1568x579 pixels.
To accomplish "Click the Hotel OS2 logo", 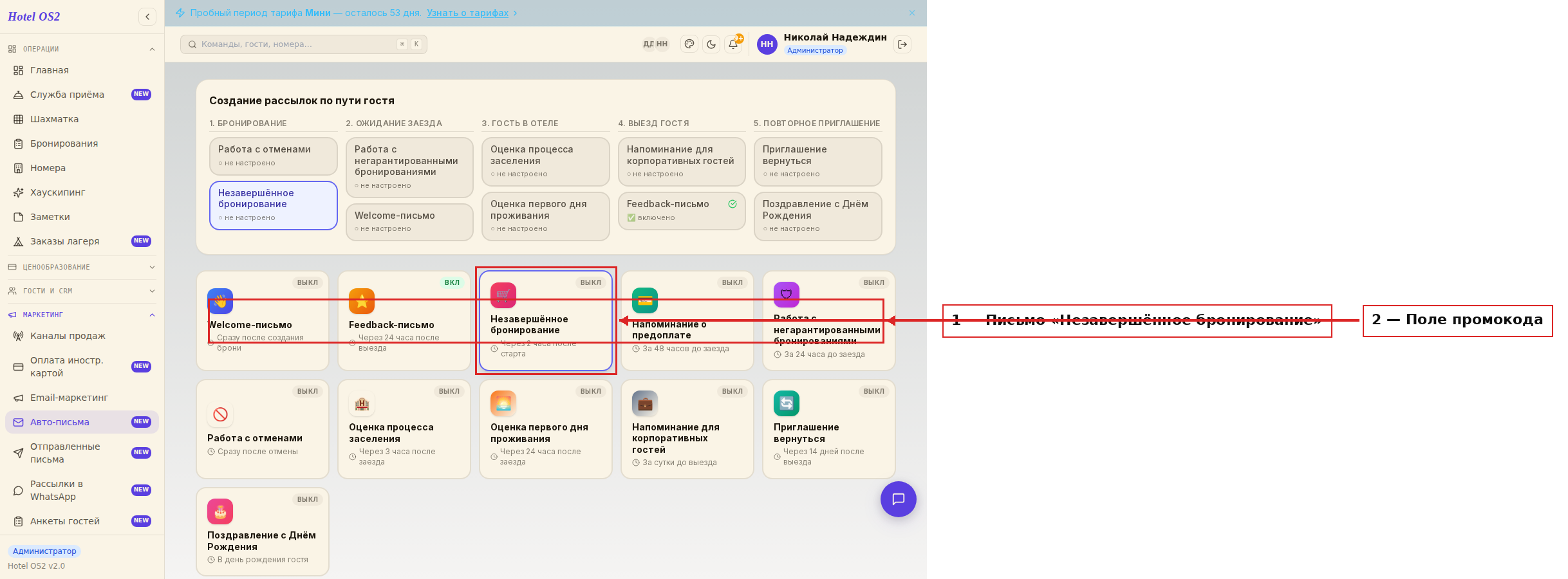I will point(34,17).
